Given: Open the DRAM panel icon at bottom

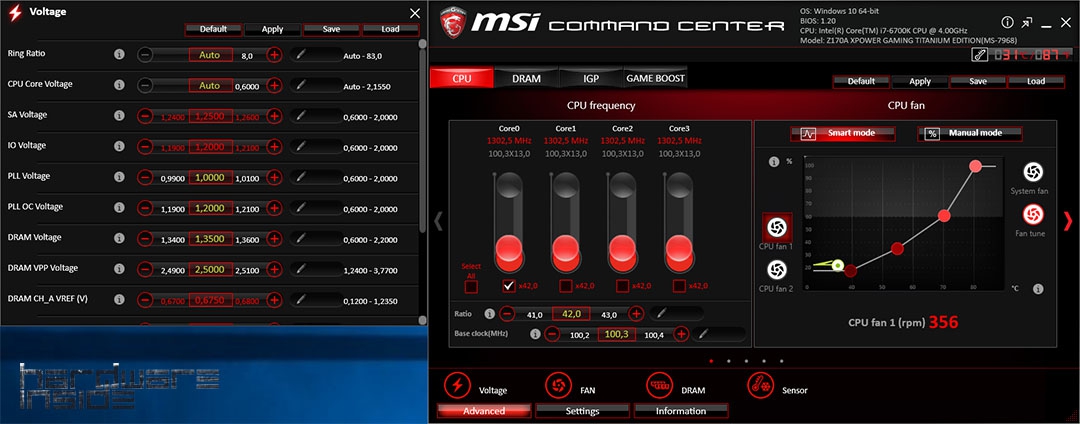Looking at the screenshot, I should click(x=659, y=385).
